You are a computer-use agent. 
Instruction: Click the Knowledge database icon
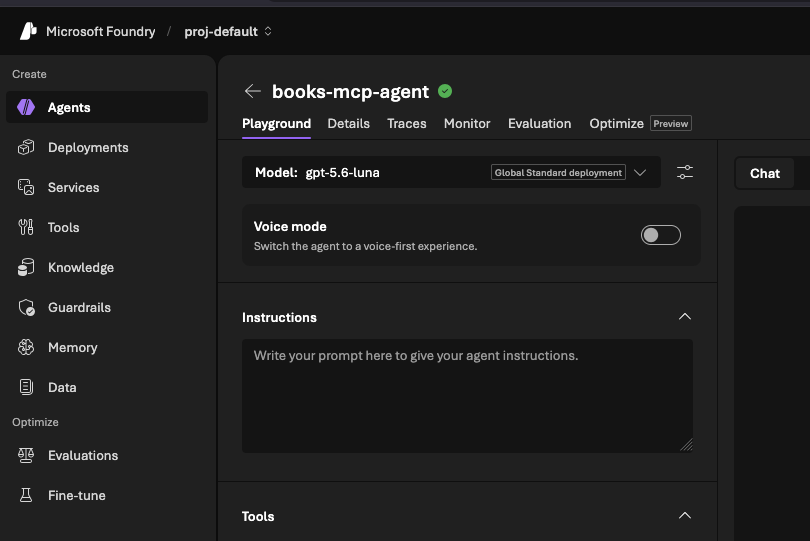pos(26,267)
